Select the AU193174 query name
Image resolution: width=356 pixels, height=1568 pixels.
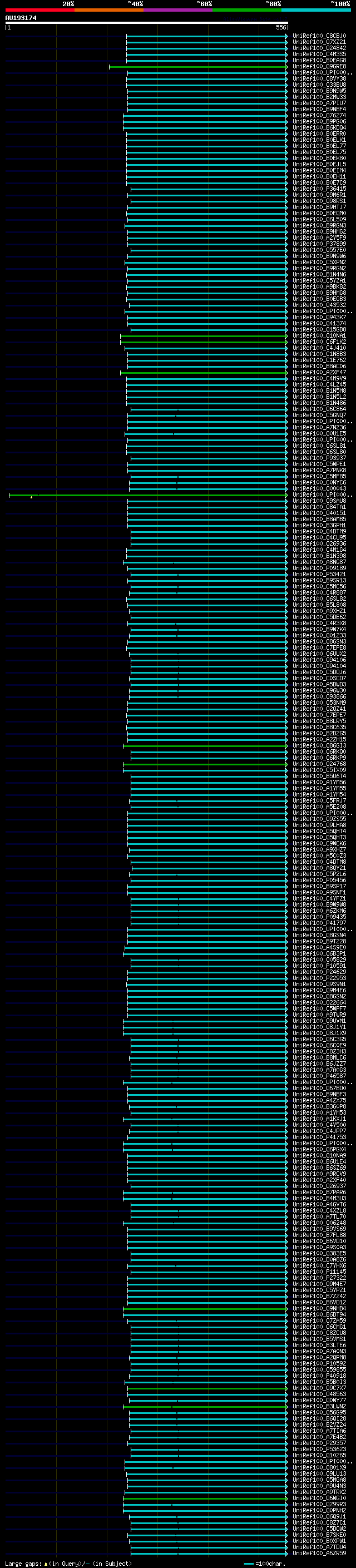point(21,18)
